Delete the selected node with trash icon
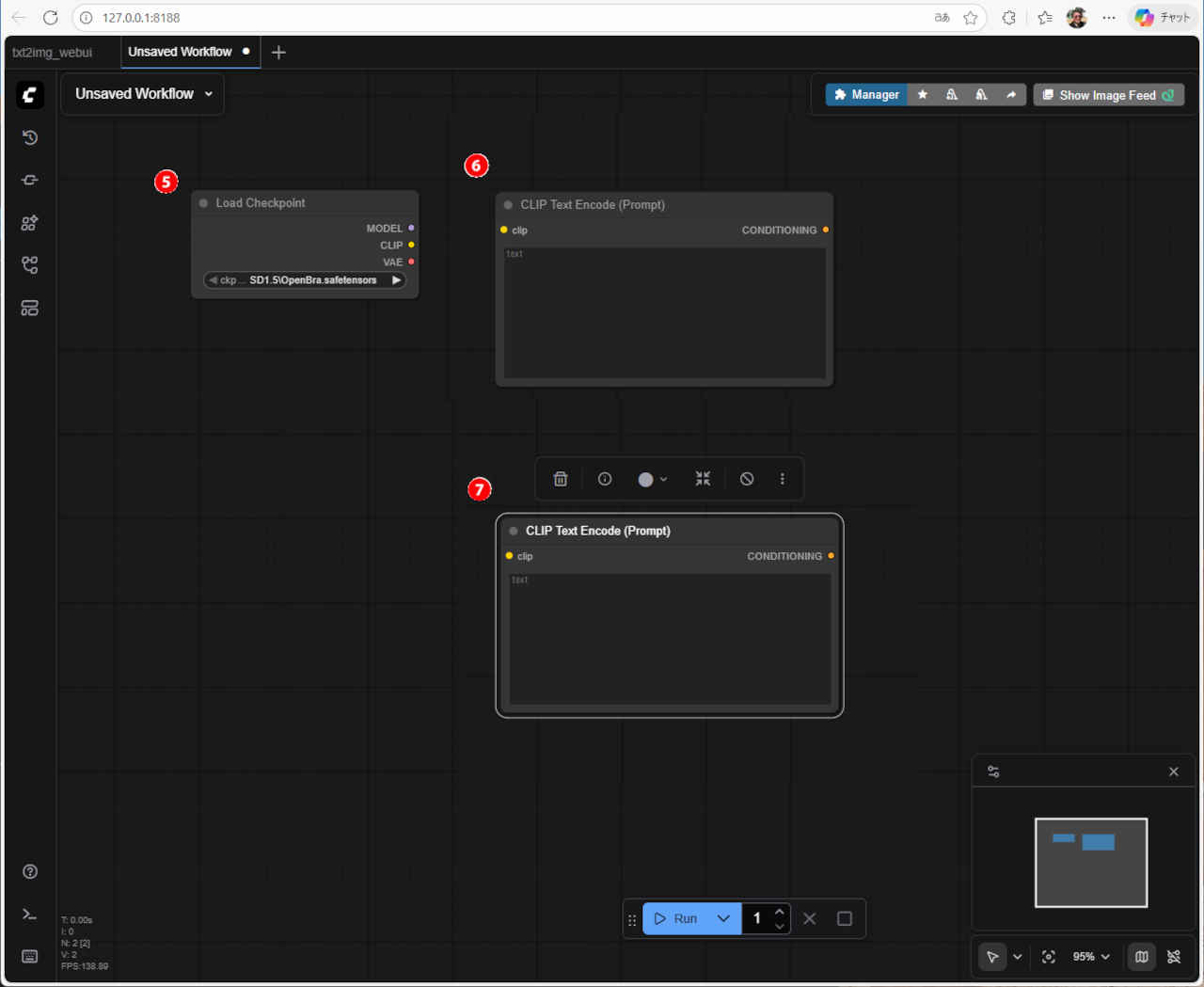1204x987 pixels. 561,479
